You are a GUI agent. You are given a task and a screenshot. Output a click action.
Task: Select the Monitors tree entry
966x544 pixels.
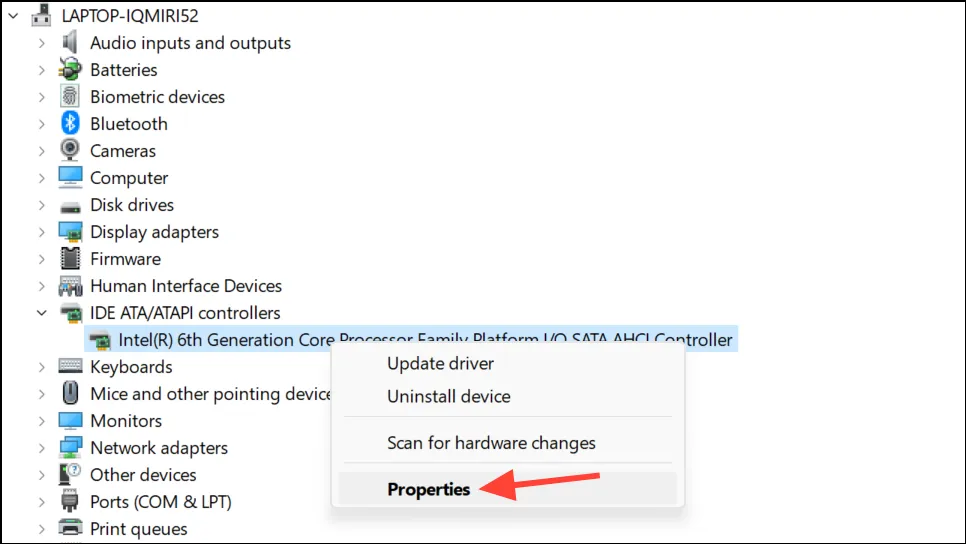[x=126, y=421]
